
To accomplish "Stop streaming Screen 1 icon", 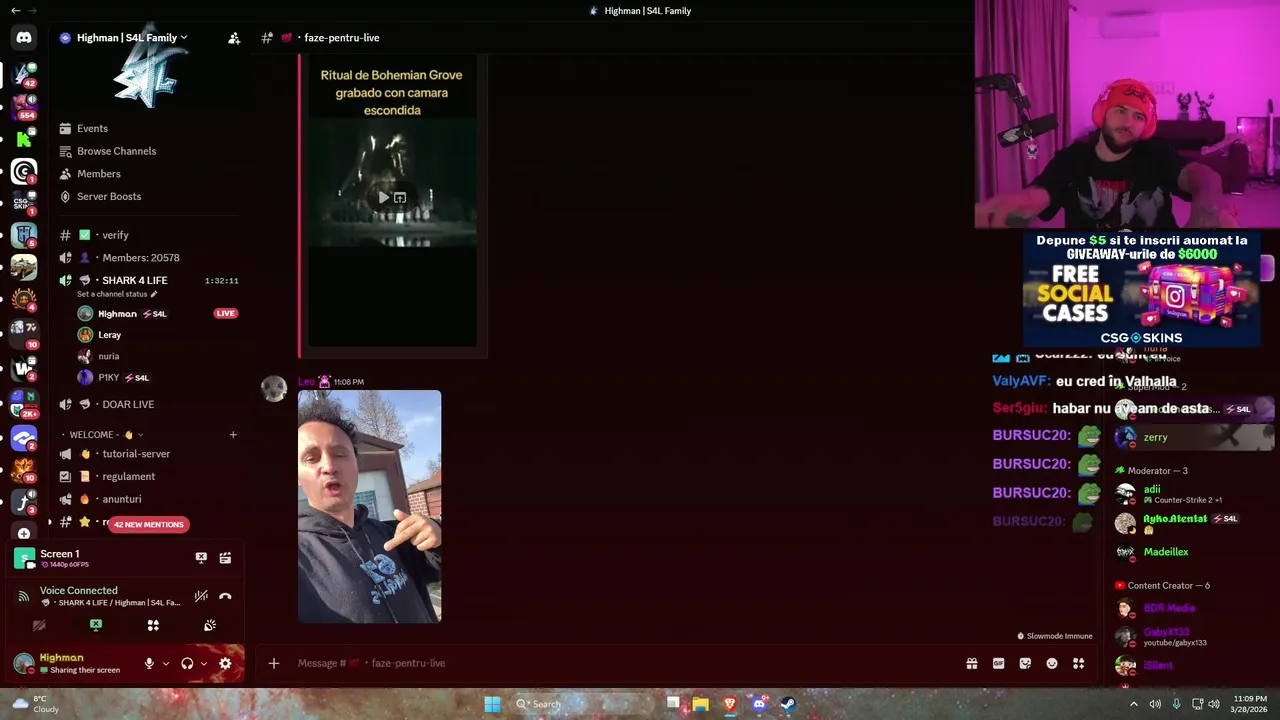I will tap(201, 558).
